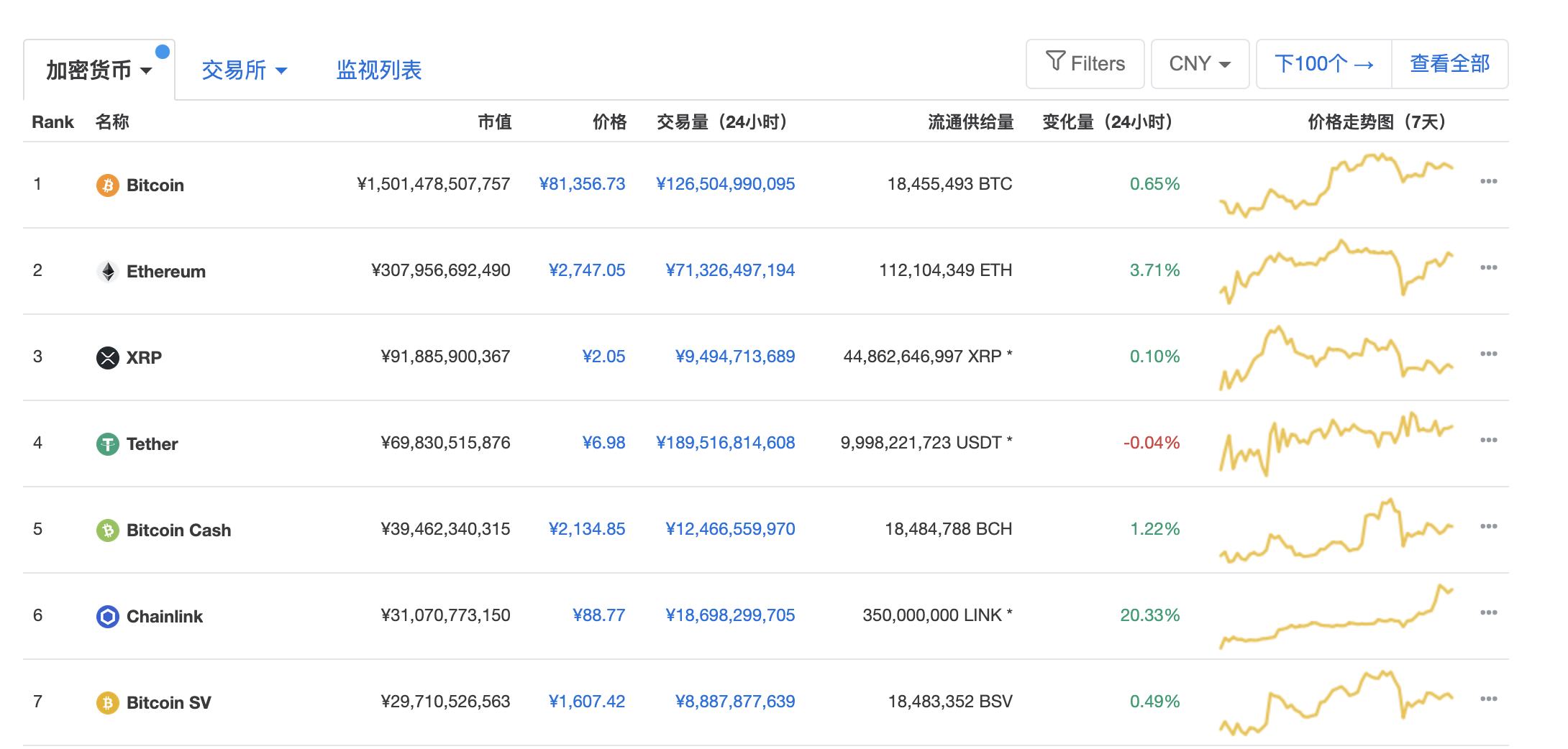Viewport: 1568px width, 749px height.
Task: Click the XRP logo icon
Action: pos(108,358)
